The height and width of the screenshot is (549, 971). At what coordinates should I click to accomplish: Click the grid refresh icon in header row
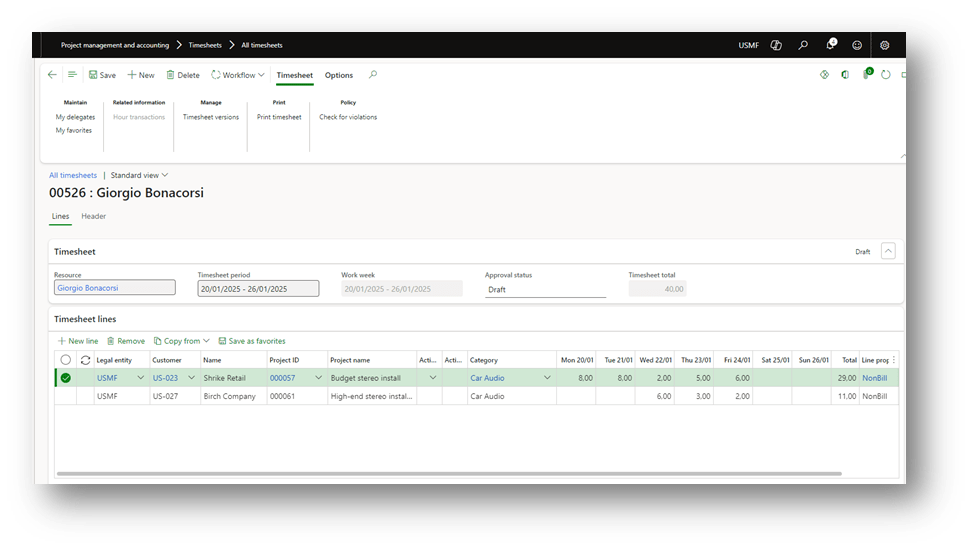pos(85,360)
